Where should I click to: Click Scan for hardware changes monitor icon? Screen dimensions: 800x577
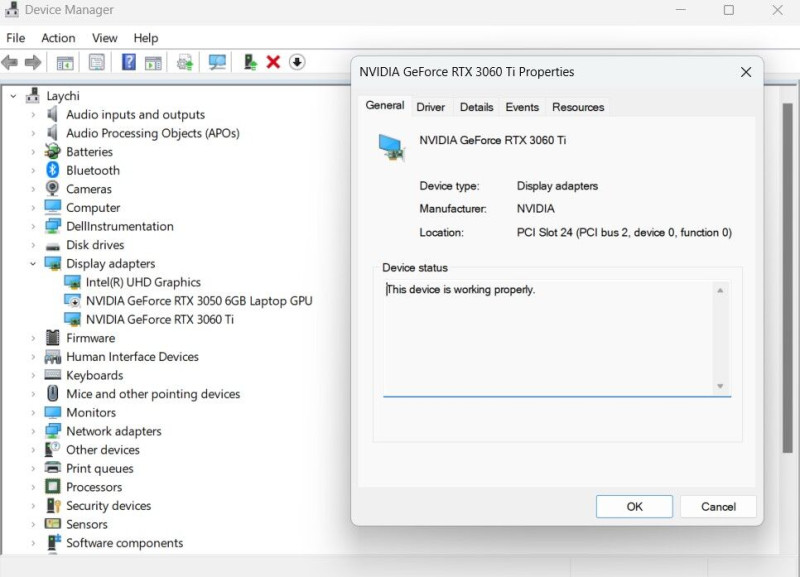click(x=217, y=62)
